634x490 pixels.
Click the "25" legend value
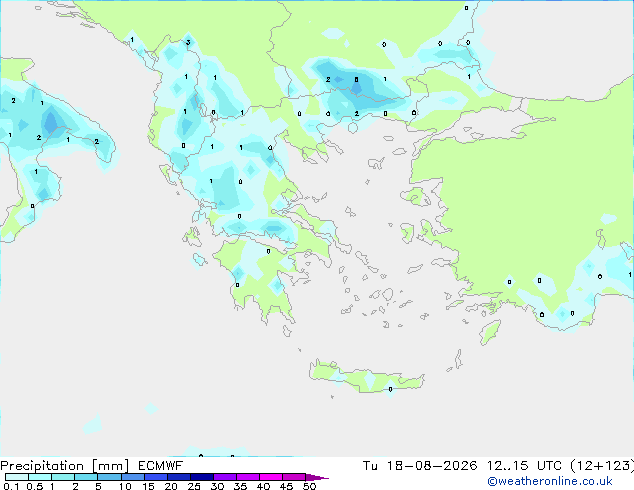[194, 486]
